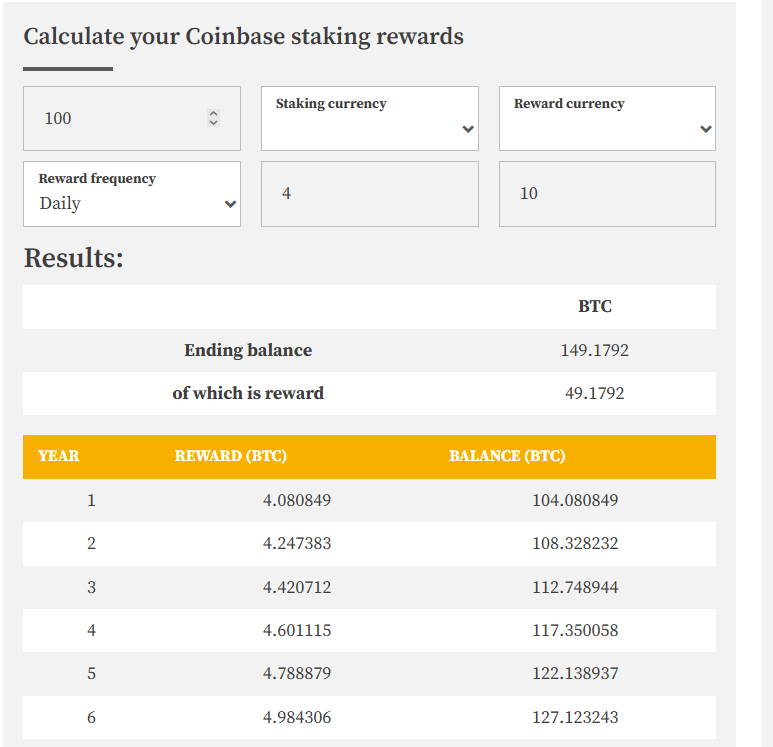Click year 5 balance 122.138937
This screenshot has height=747, width=773.
point(575,673)
